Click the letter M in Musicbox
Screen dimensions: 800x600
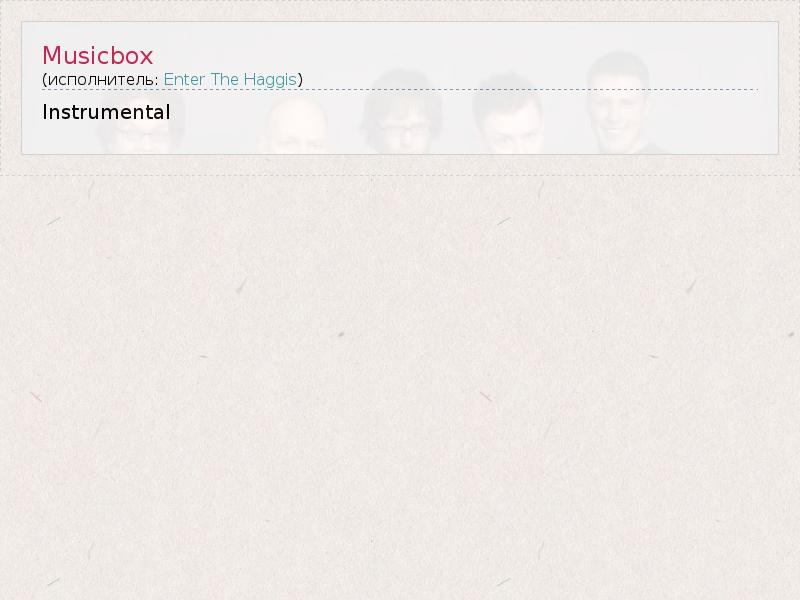pyautogui.click(x=52, y=56)
